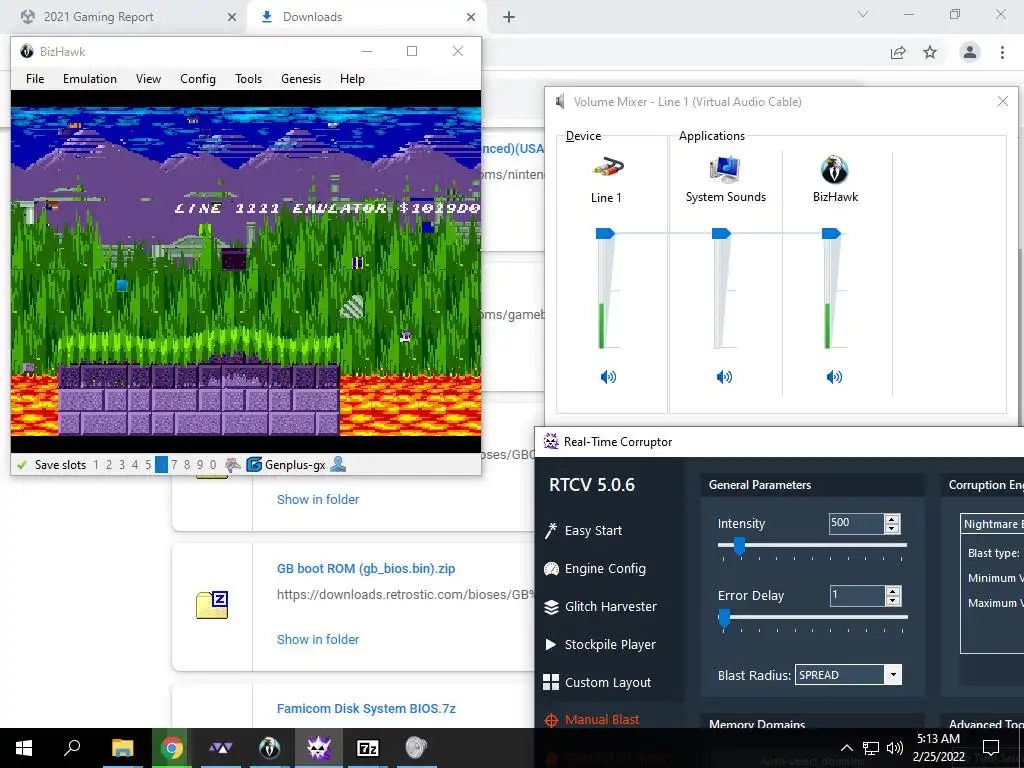1024x768 pixels.
Task: Open Windows taskbar search
Action: 72,748
